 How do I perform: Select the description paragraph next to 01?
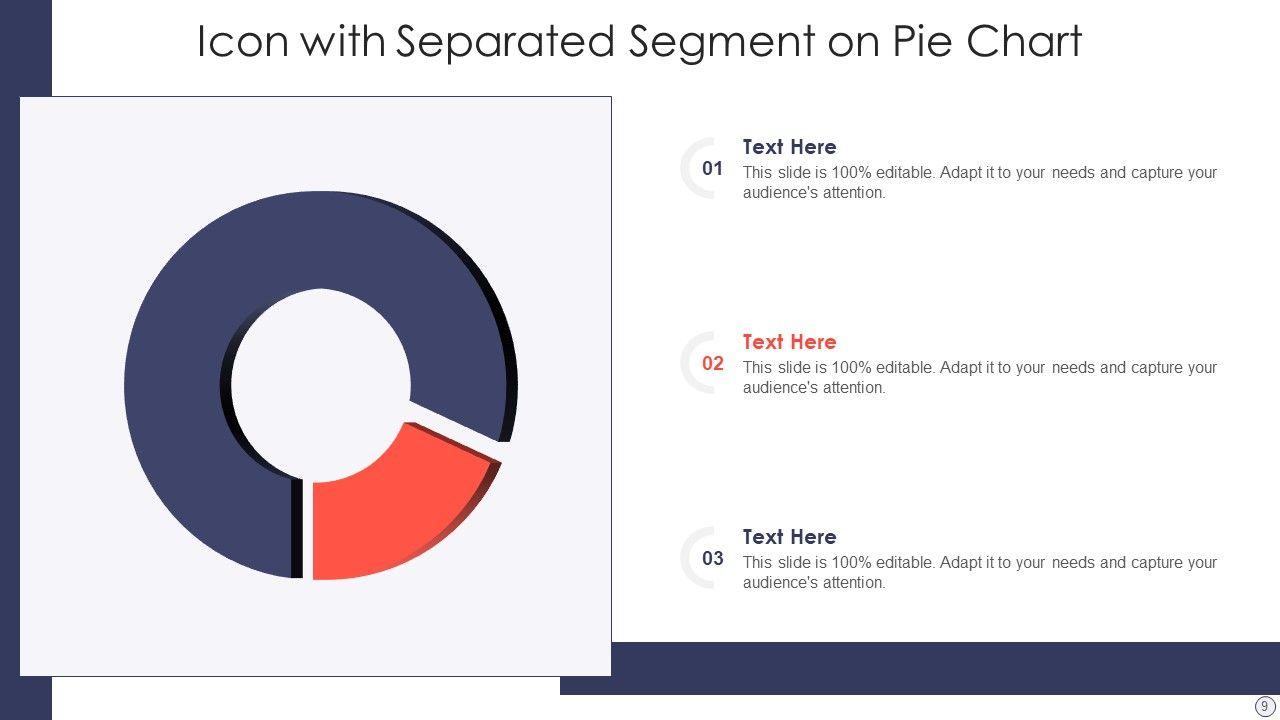[979, 182]
